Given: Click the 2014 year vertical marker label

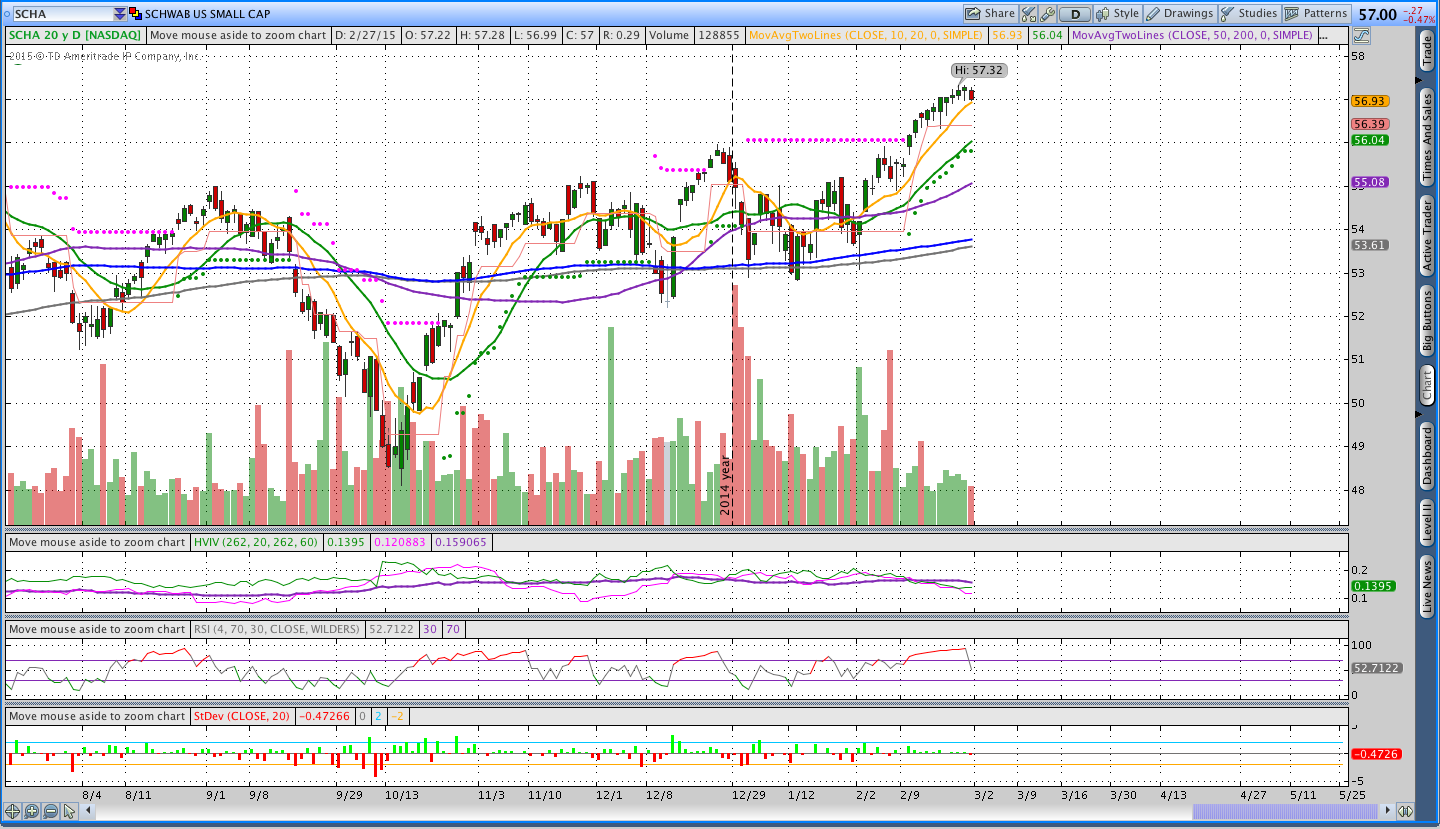Looking at the screenshot, I should coord(726,486).
